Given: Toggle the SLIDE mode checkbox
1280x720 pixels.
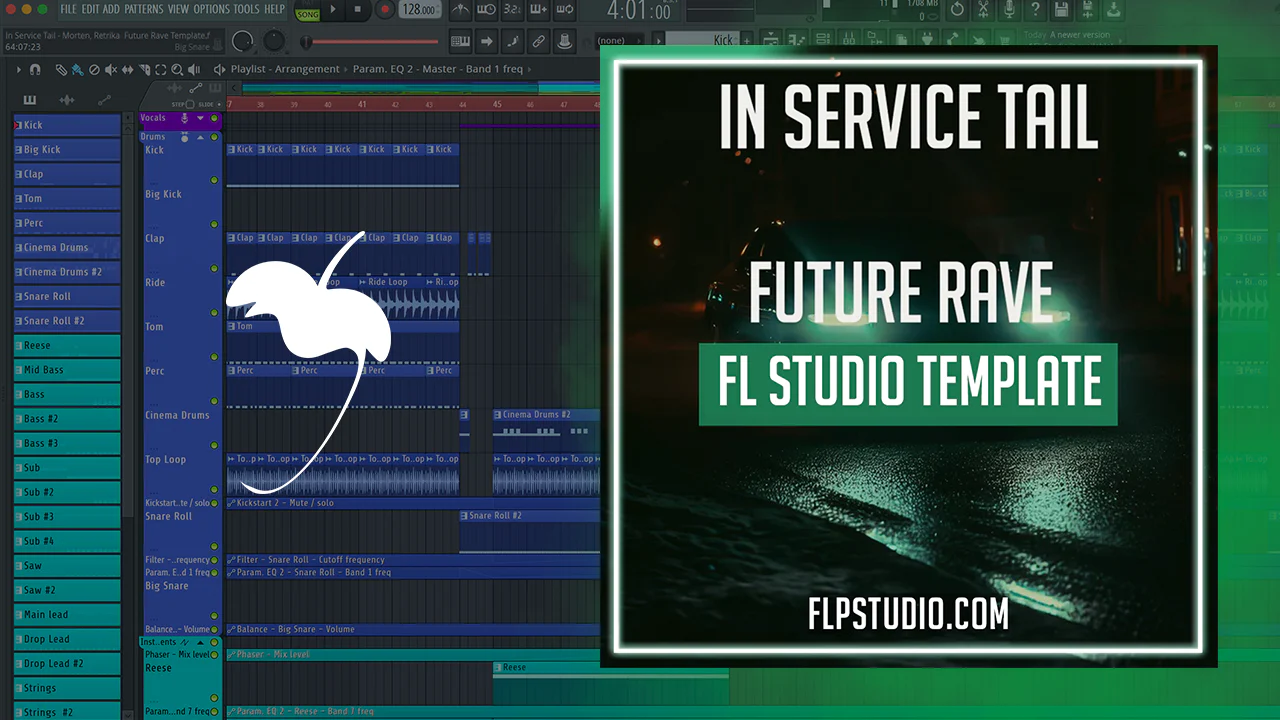Looking at the screenshot, I should coord(219,104).
